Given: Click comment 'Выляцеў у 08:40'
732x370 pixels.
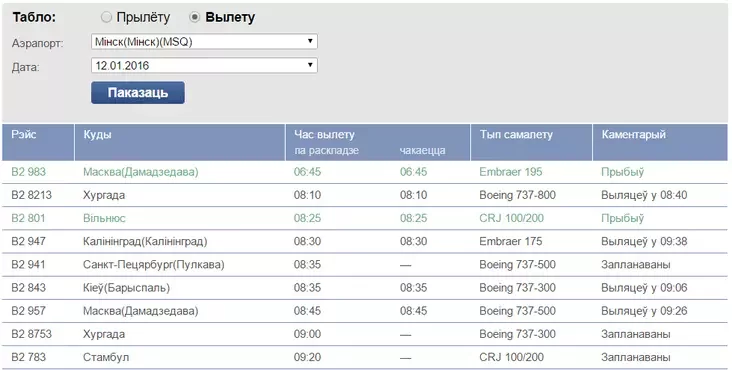Looking at the screenshot, I should [x=644, y=195].
